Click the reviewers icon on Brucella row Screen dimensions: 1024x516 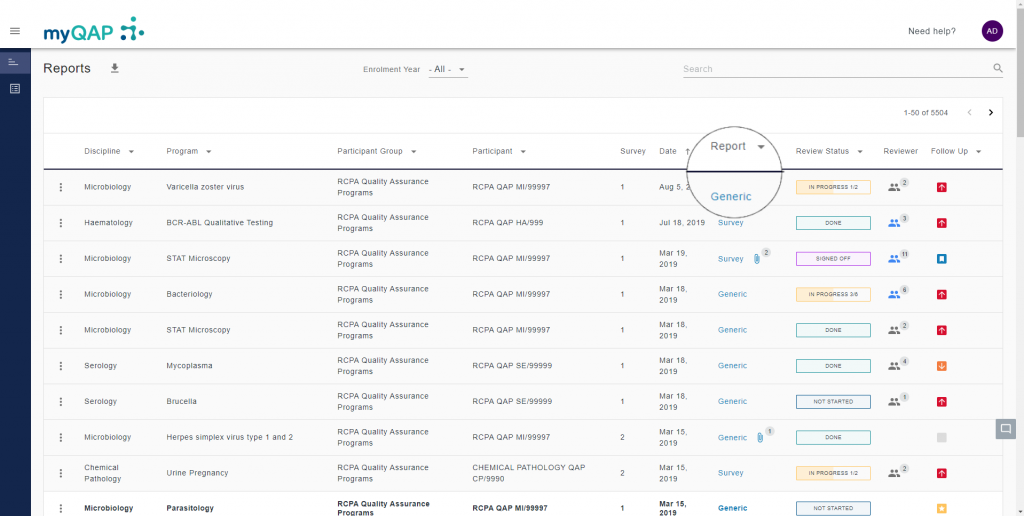tap(894, 402)
